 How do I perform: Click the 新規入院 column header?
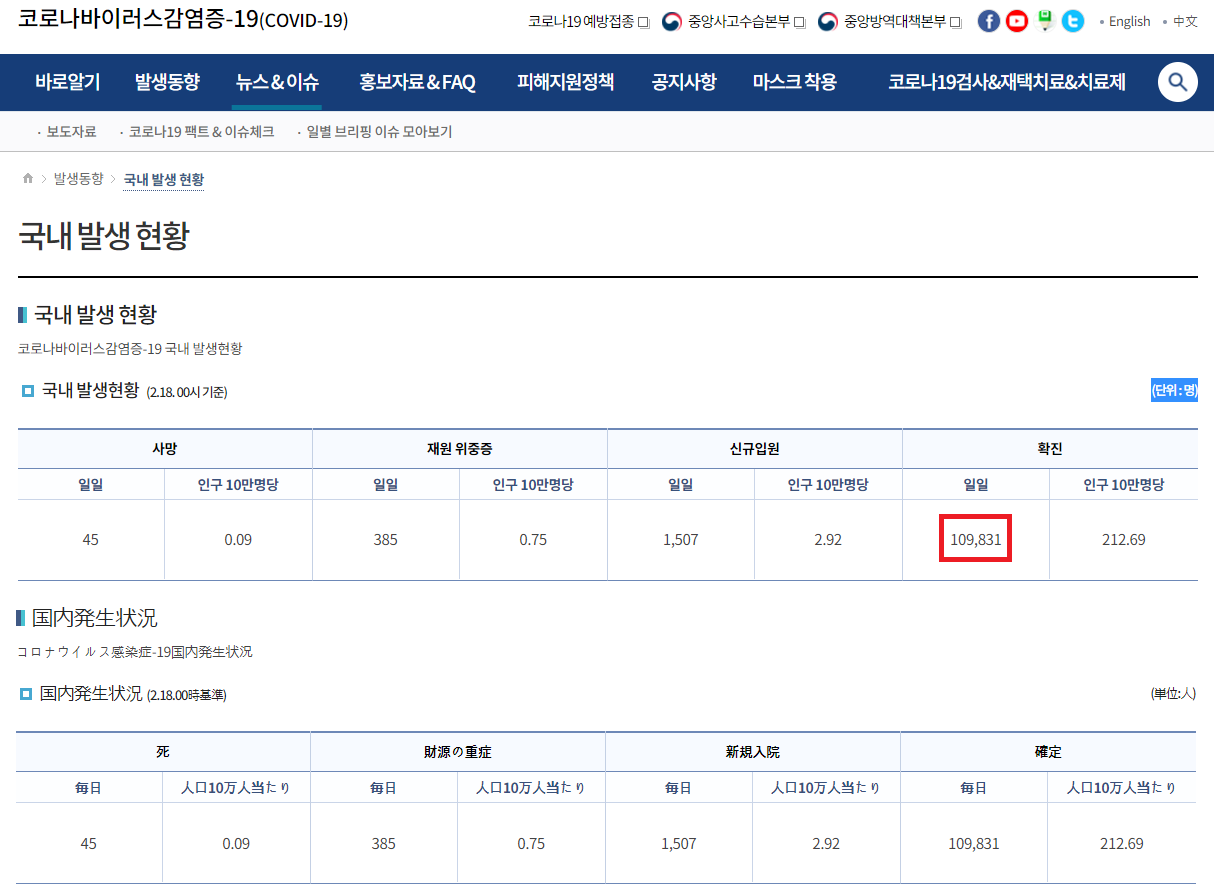pyautogui.click(x=752, y=752)
